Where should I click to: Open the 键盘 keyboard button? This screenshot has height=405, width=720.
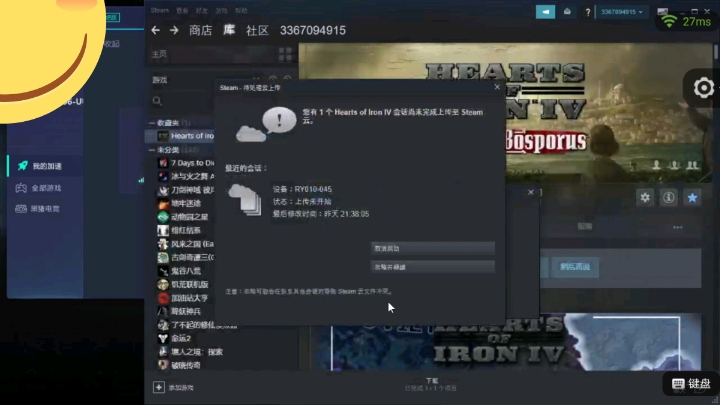(x=691, y=383)
